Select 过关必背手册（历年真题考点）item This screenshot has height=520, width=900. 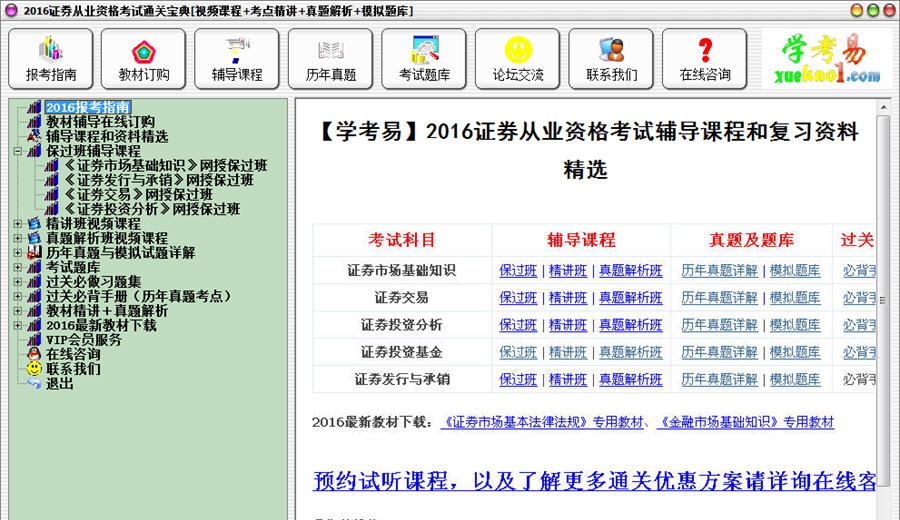139,296
